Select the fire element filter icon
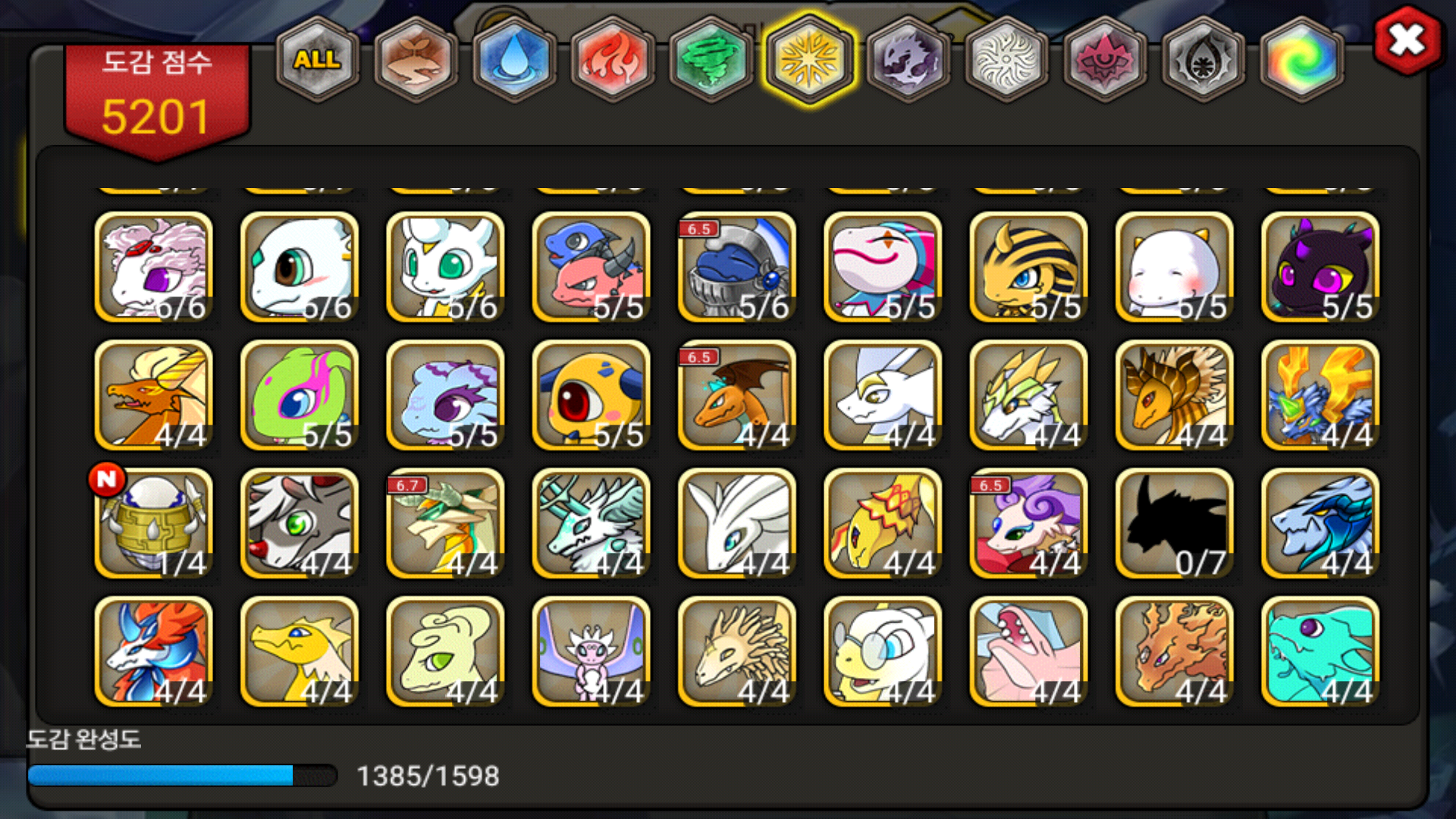The image size is (1456, 819). point(613,59)
